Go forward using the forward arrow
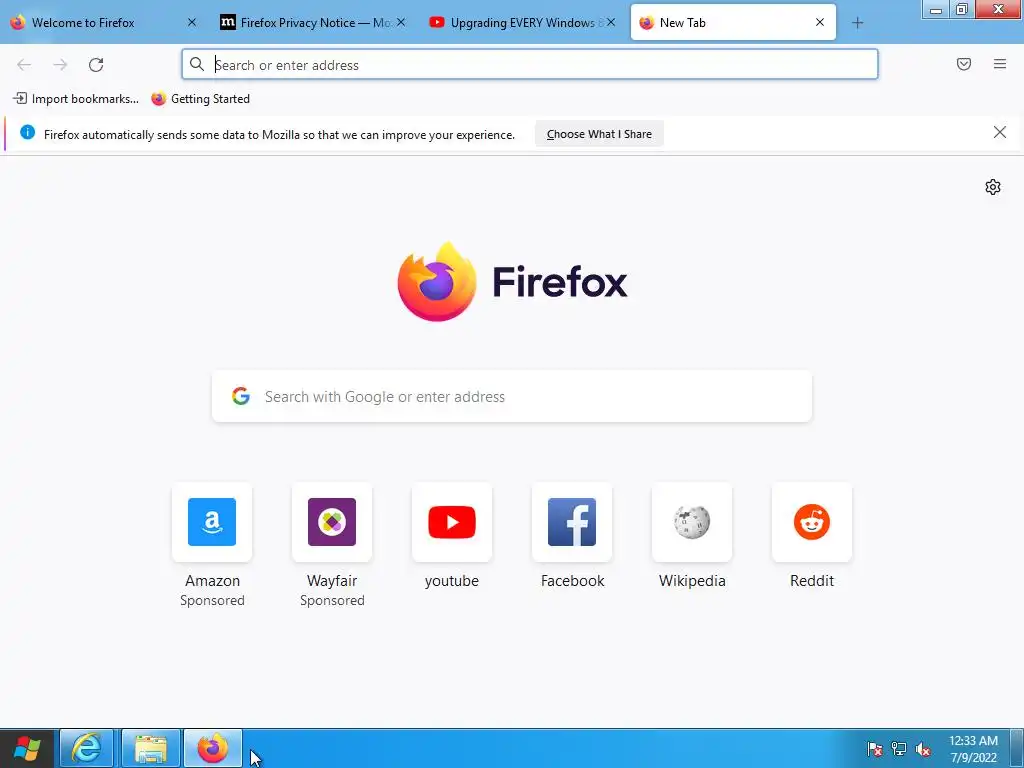 60,65
